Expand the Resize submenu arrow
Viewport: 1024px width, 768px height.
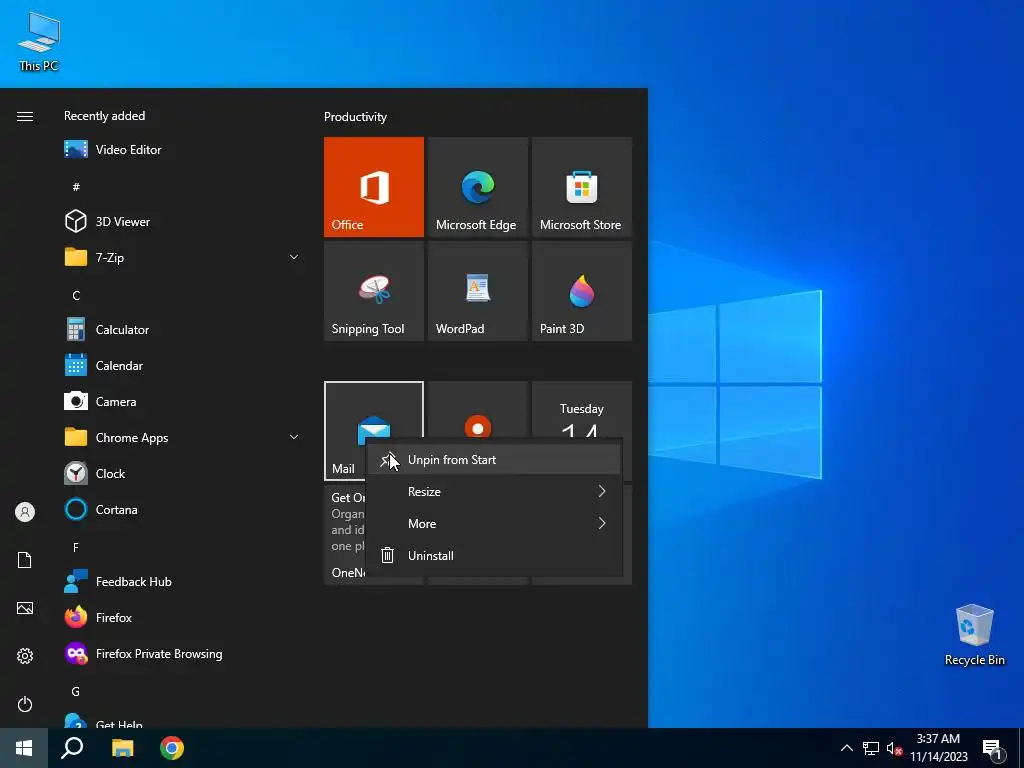point(601,491)
